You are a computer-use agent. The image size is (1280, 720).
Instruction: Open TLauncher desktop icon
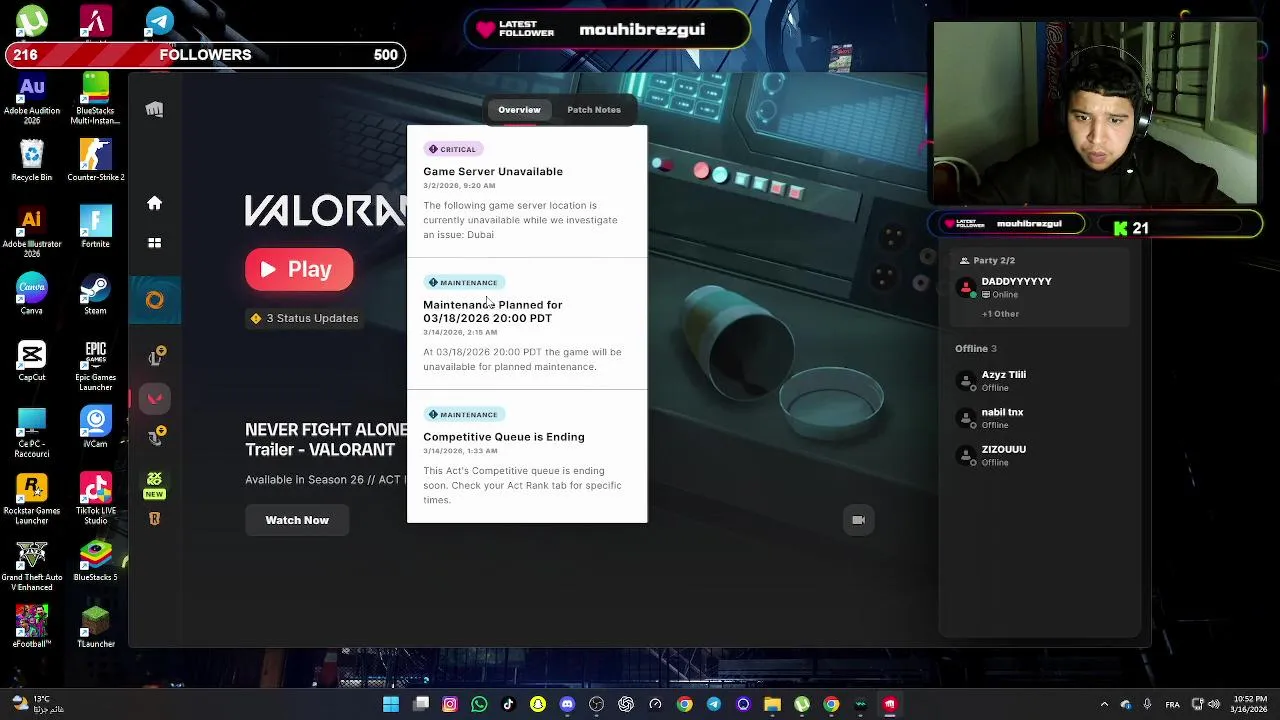96,626
